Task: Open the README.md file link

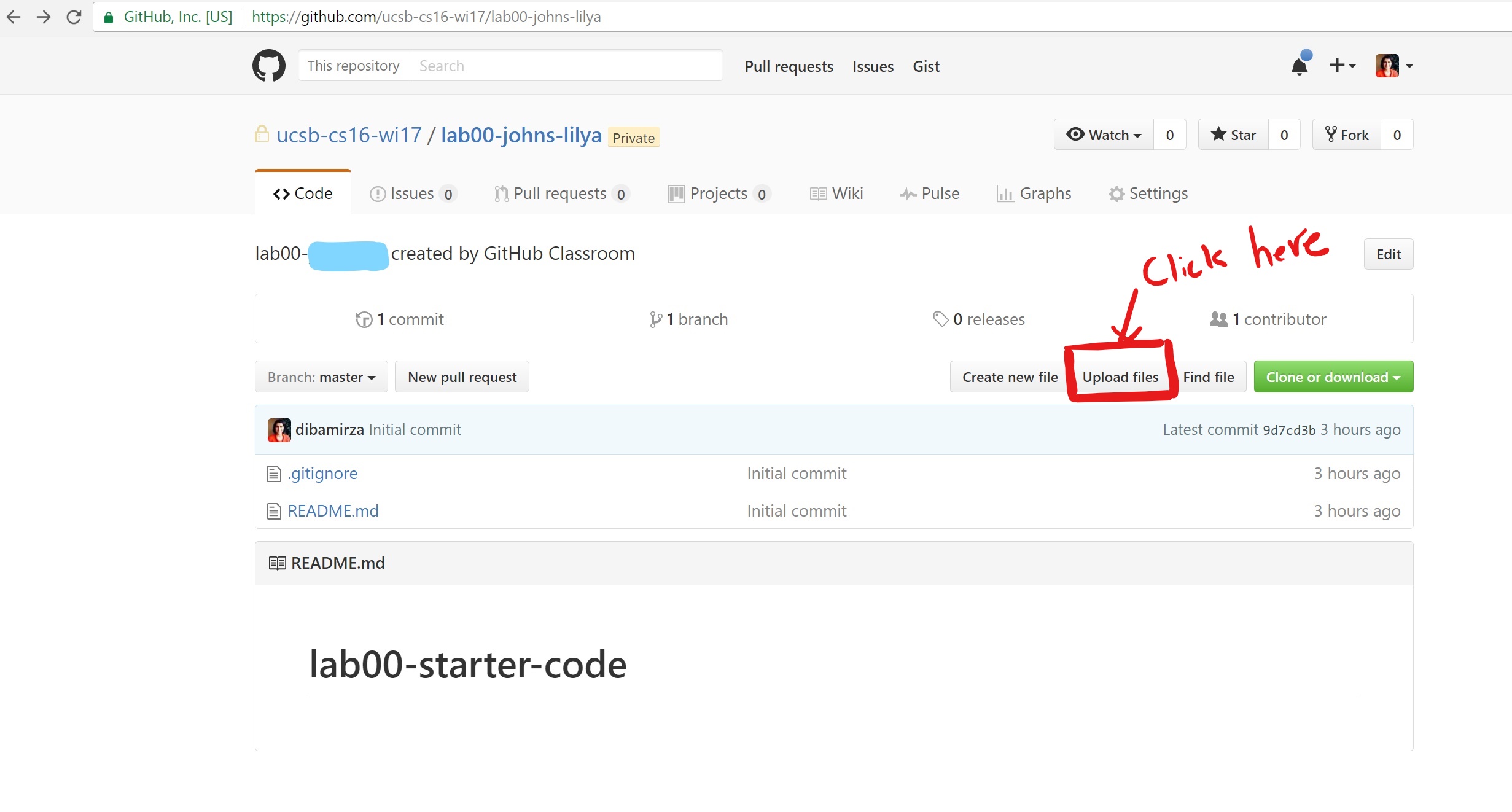Action: 333,511
